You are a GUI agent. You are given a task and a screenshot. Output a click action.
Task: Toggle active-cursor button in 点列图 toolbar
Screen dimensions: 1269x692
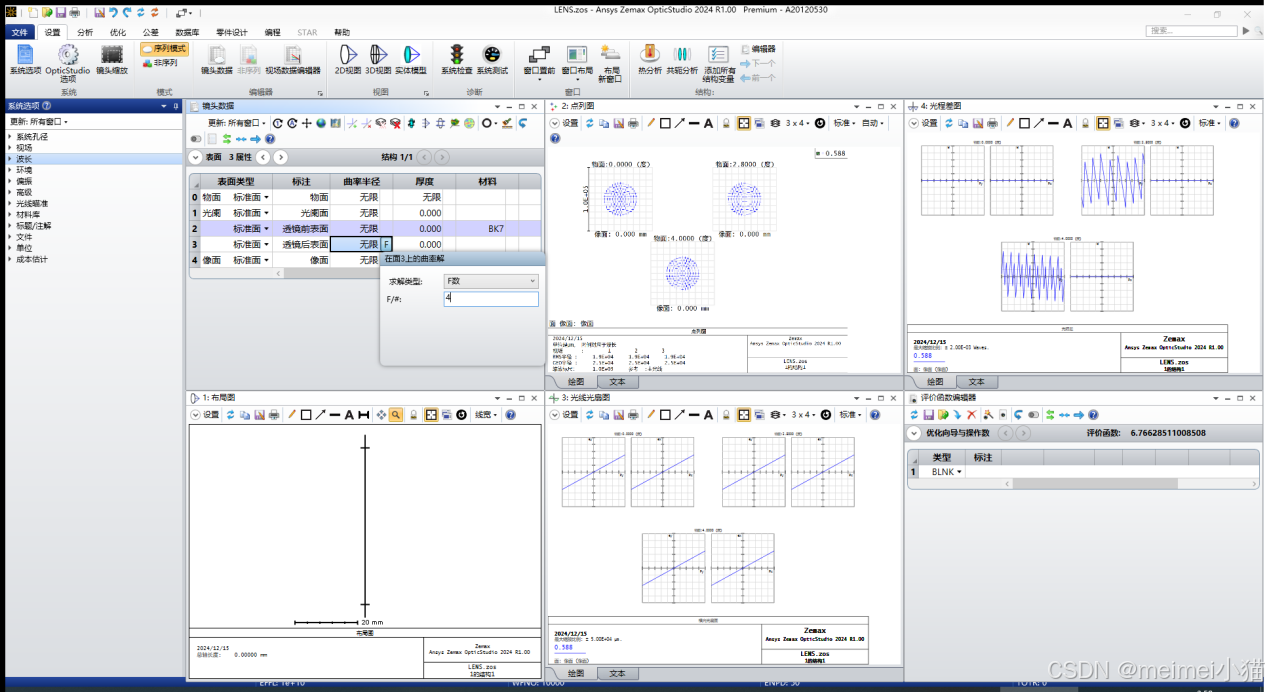744,123
